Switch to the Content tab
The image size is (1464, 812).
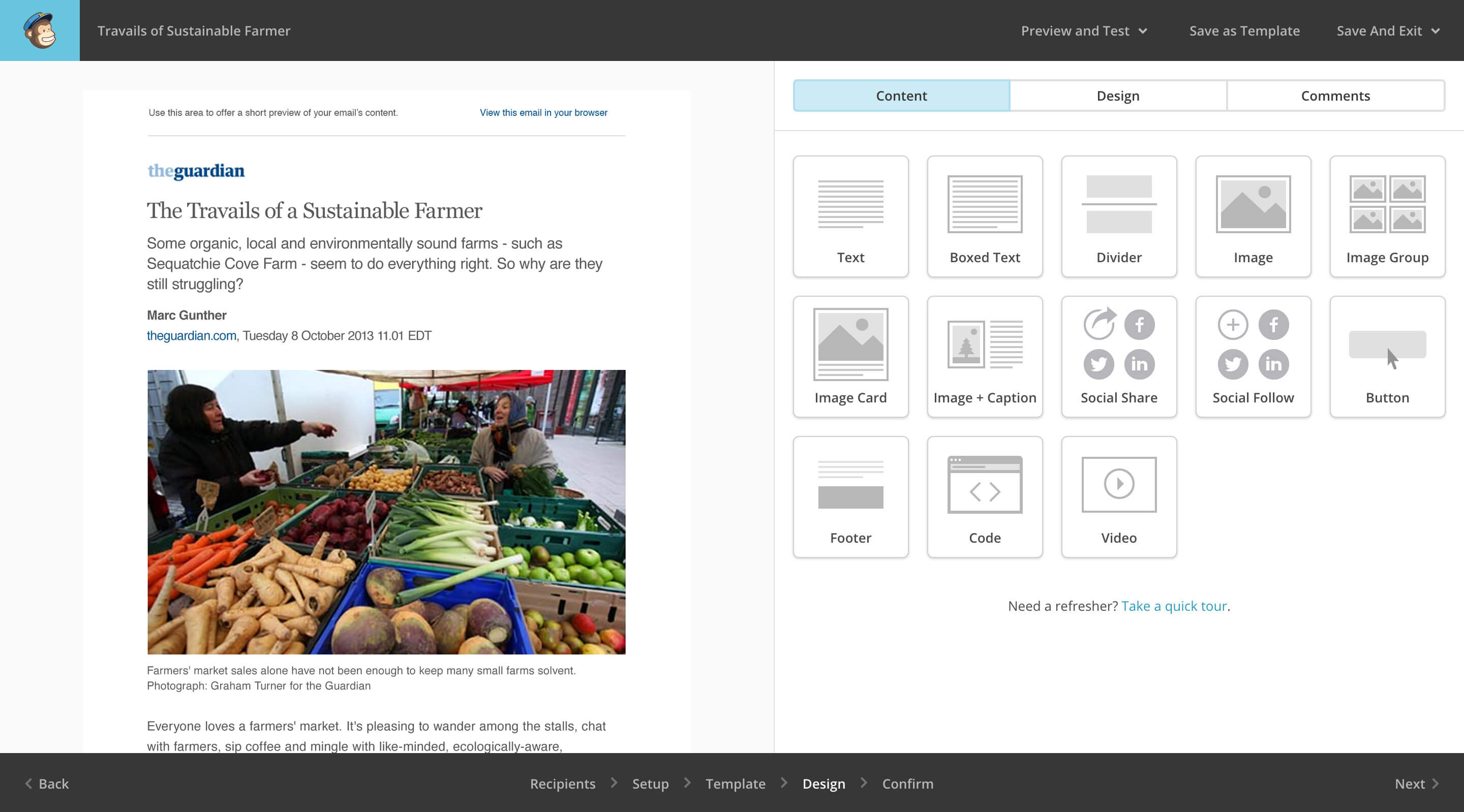point(901,96)
